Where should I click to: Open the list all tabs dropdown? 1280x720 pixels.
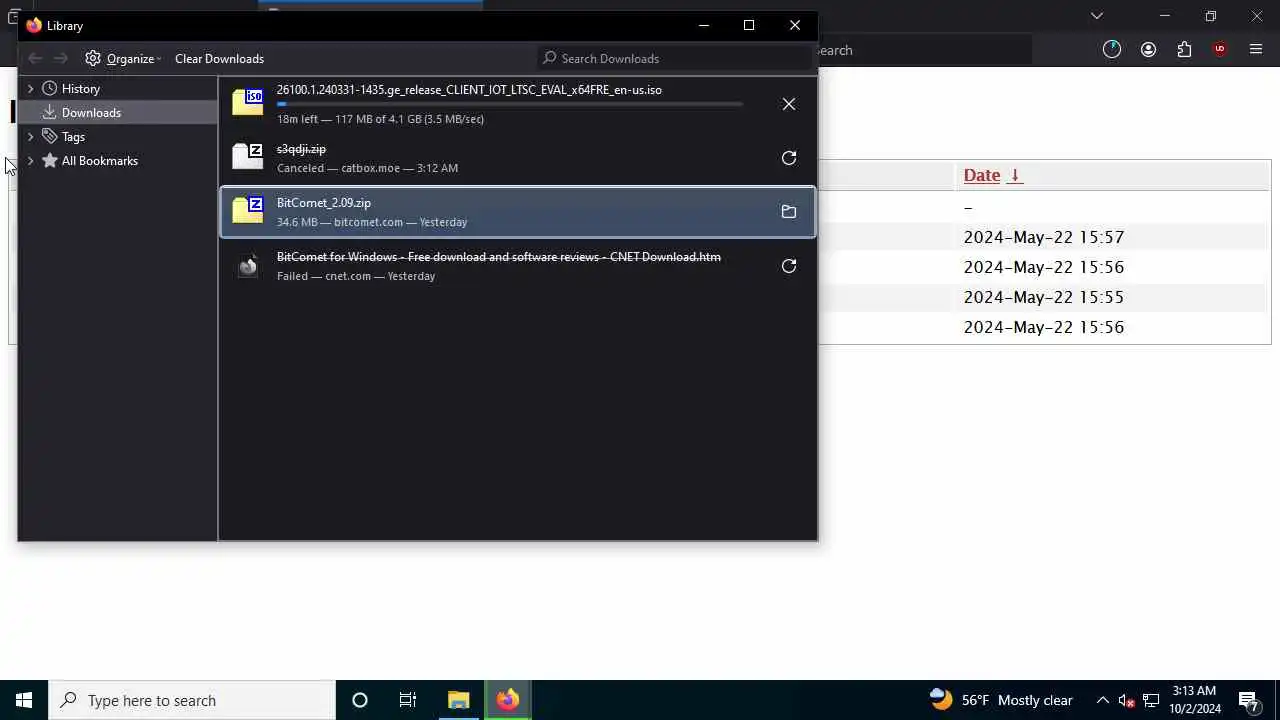1097,16
